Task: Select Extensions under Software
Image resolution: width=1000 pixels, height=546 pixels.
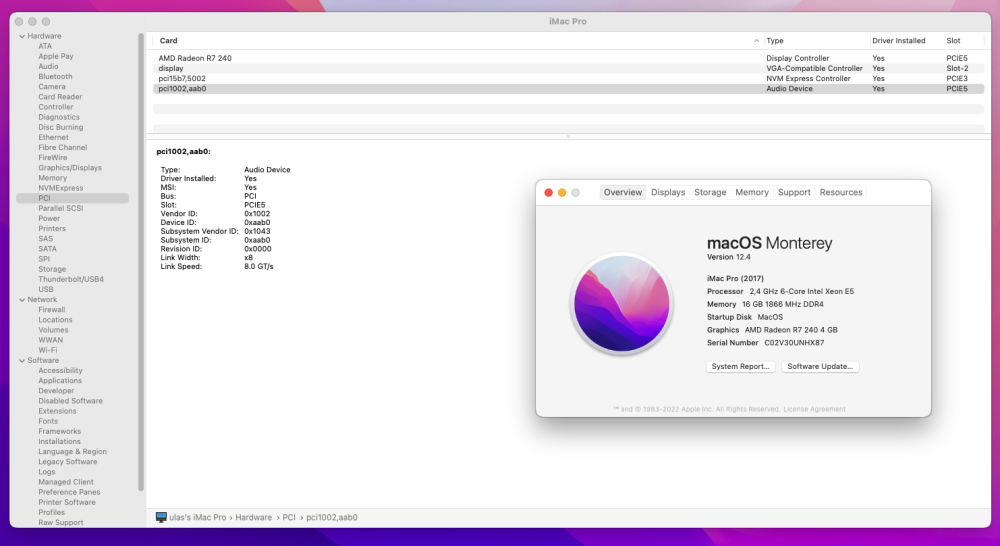Action: click(57, 411)
